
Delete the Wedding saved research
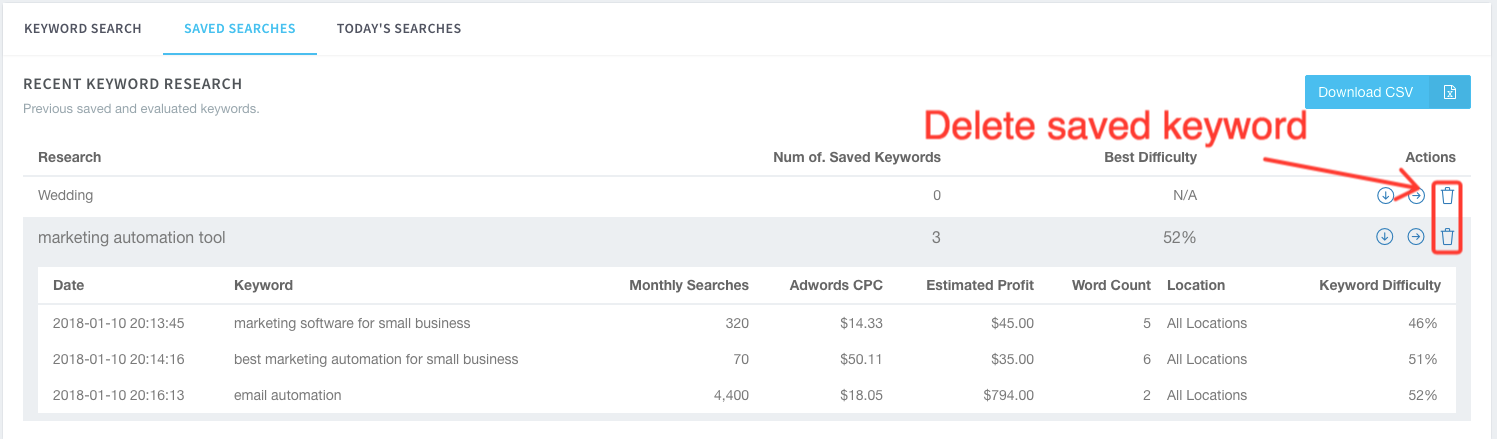coord(1447,195)
